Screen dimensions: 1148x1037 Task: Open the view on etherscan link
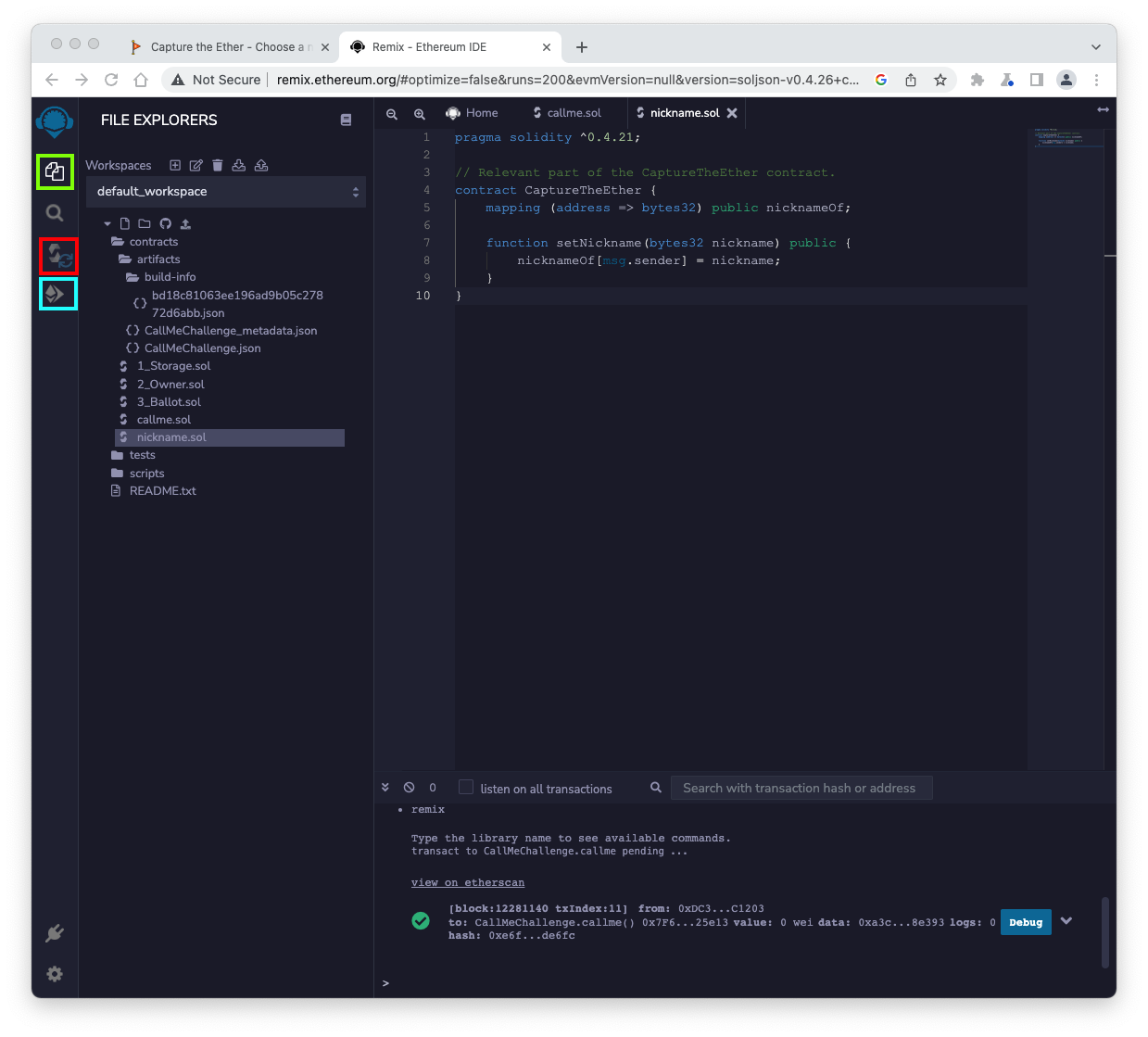[x=468, y=882]
